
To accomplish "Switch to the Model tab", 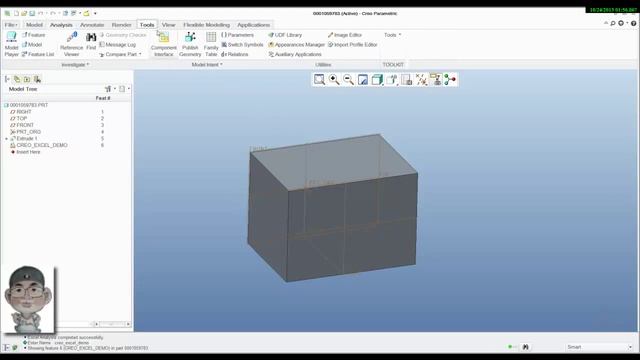I will [34, 25].
